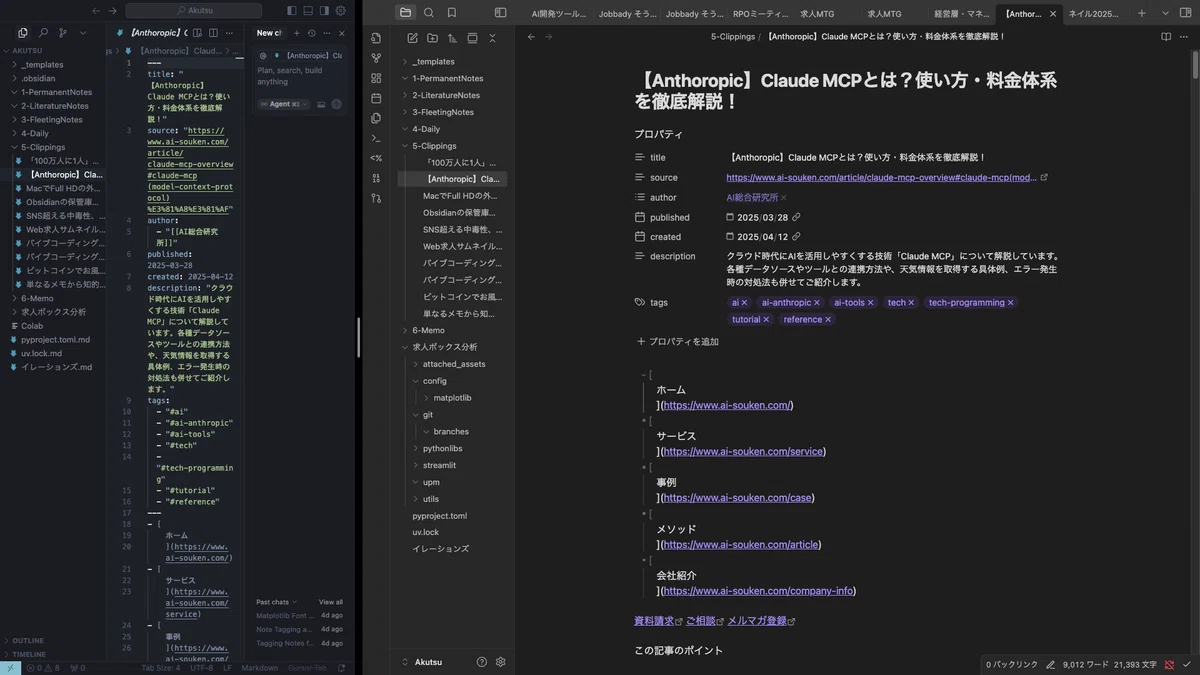The image size is (1200, 675).
Task: Switch to the 経営層・マネ Obsidian tab
Action: (x=960, y=14)
